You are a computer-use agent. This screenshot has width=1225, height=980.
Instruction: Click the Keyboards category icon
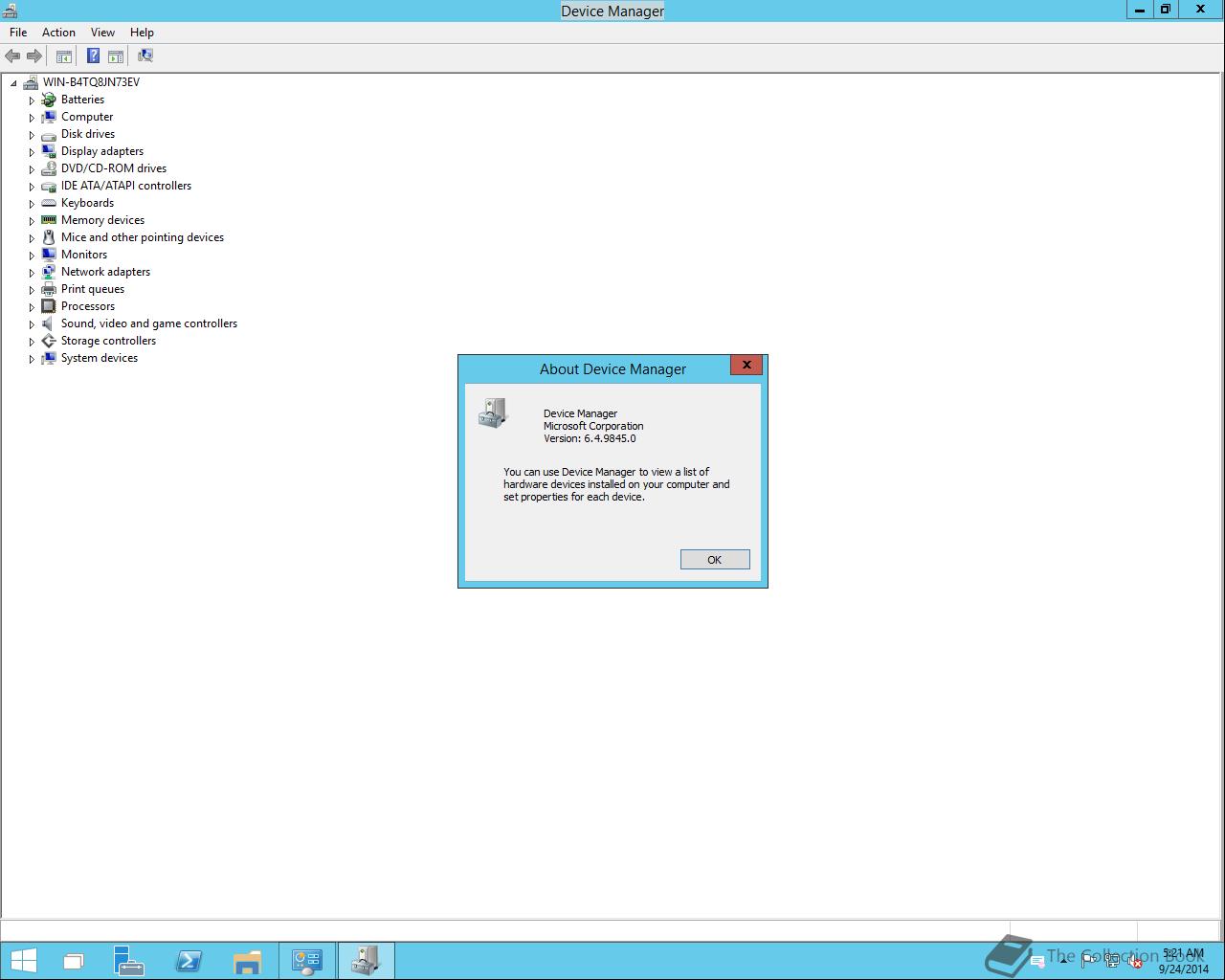pos(49,203)
